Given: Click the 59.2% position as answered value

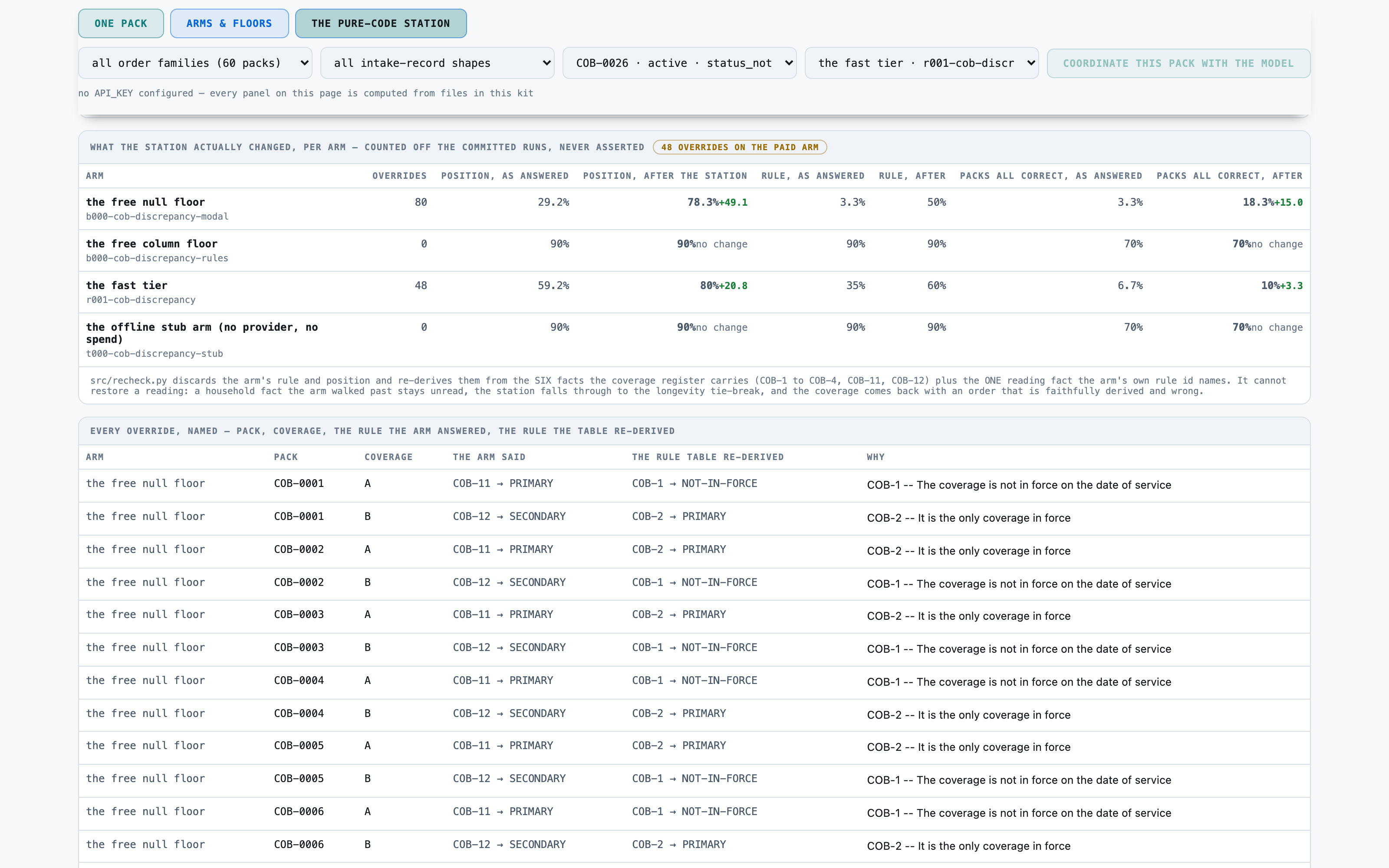Looking at the screenshot, I should (553, 285).
